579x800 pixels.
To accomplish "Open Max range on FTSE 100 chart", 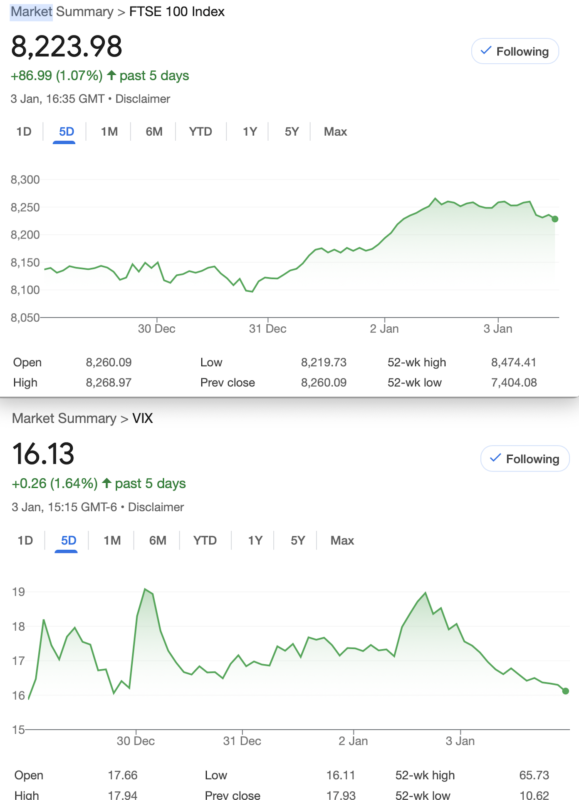I will pos(335,132).
